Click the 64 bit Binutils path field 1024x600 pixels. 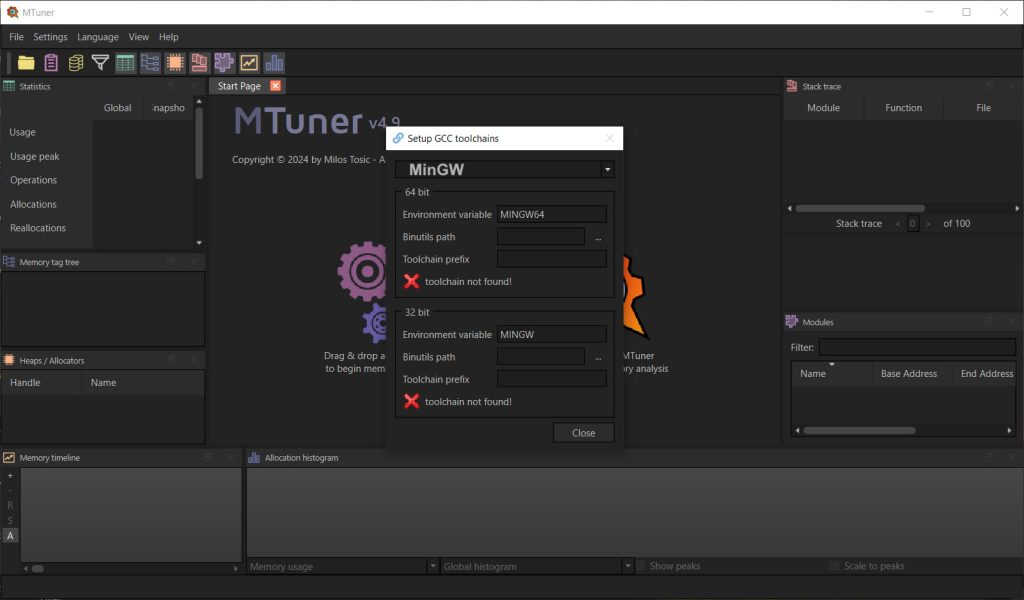(541, 237)
